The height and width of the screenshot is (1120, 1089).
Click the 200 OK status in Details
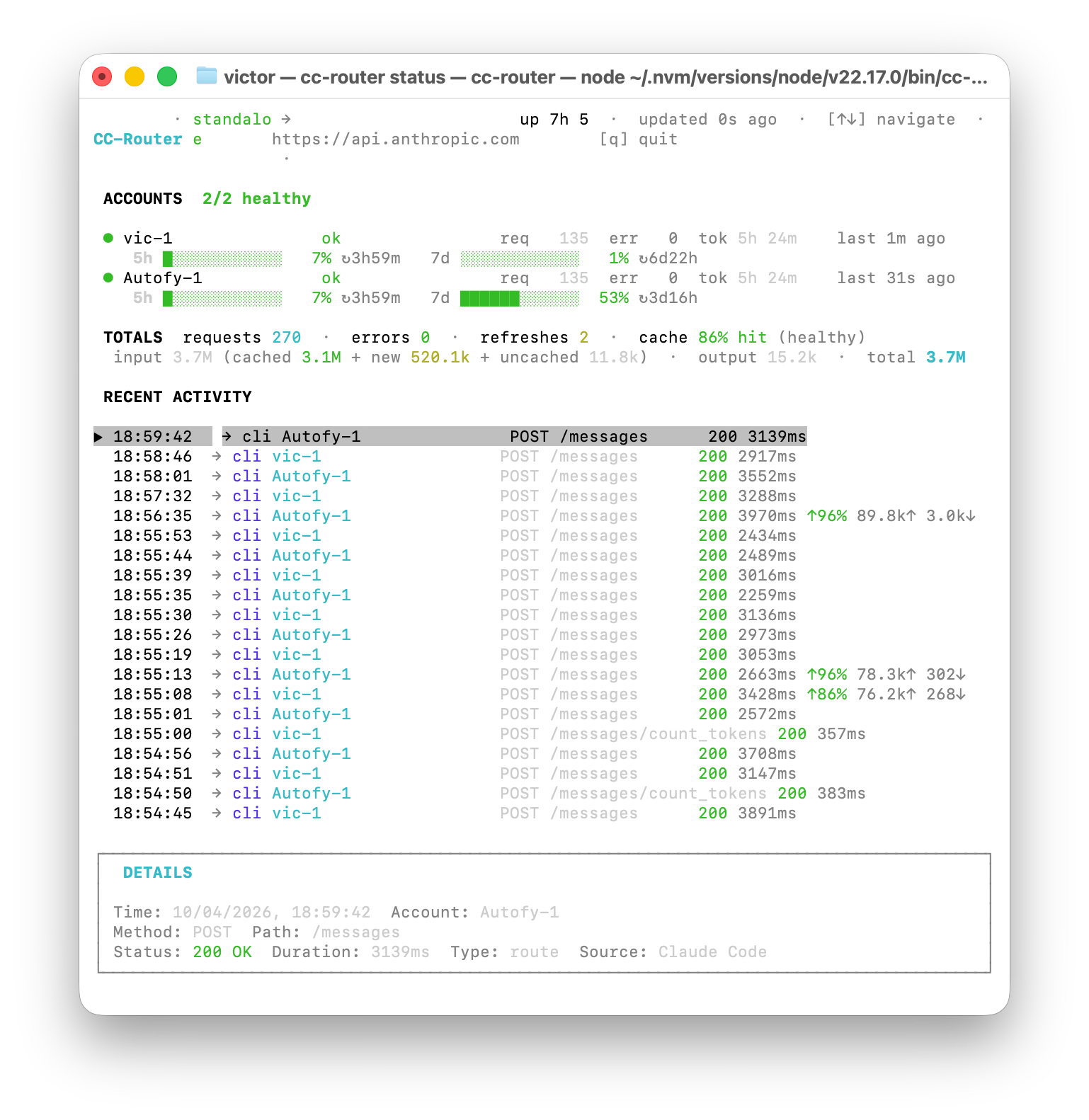click(x=222, y=952)
